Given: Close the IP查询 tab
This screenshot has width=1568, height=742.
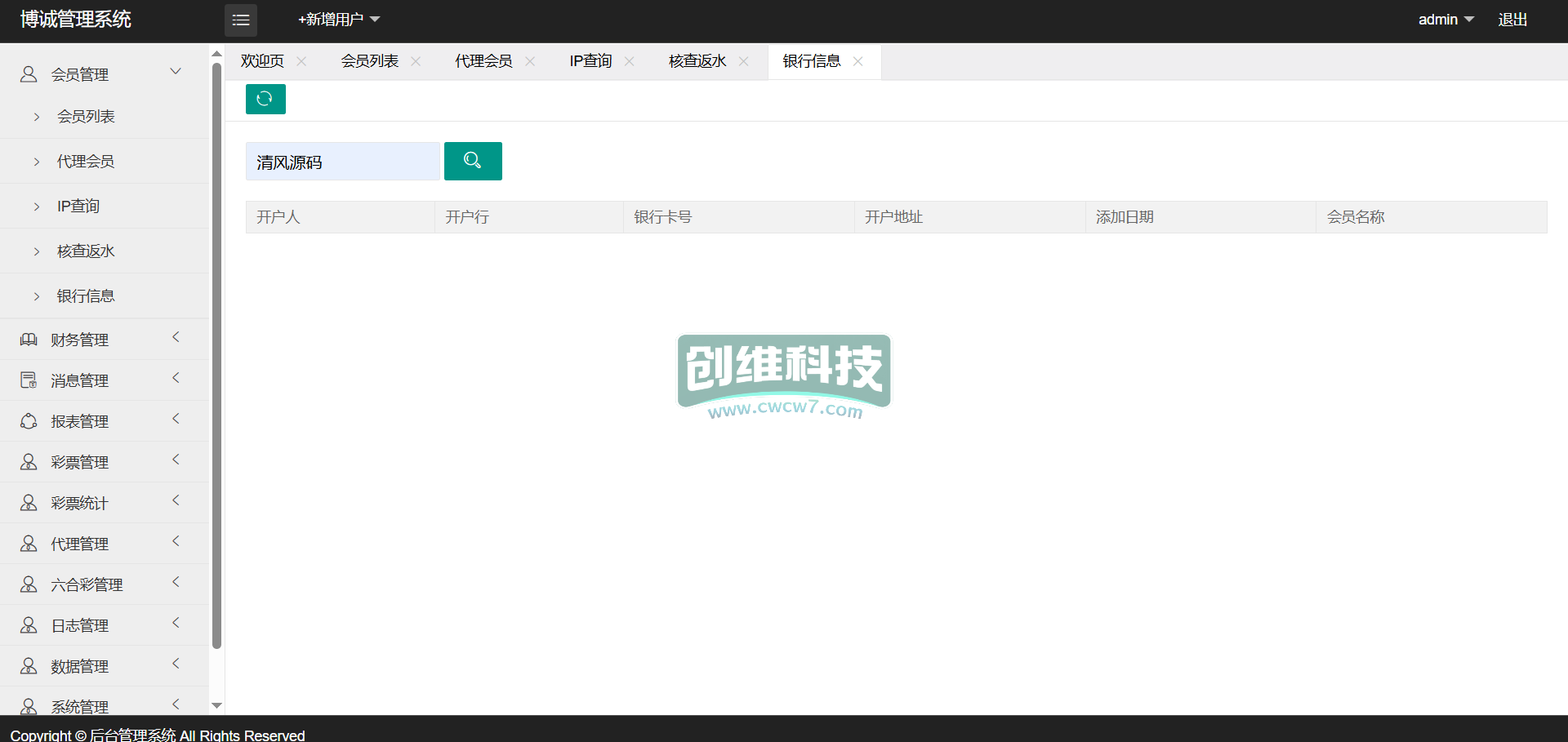Looking at the screenshot, I should pyautogui.click(x=629, y=61).
